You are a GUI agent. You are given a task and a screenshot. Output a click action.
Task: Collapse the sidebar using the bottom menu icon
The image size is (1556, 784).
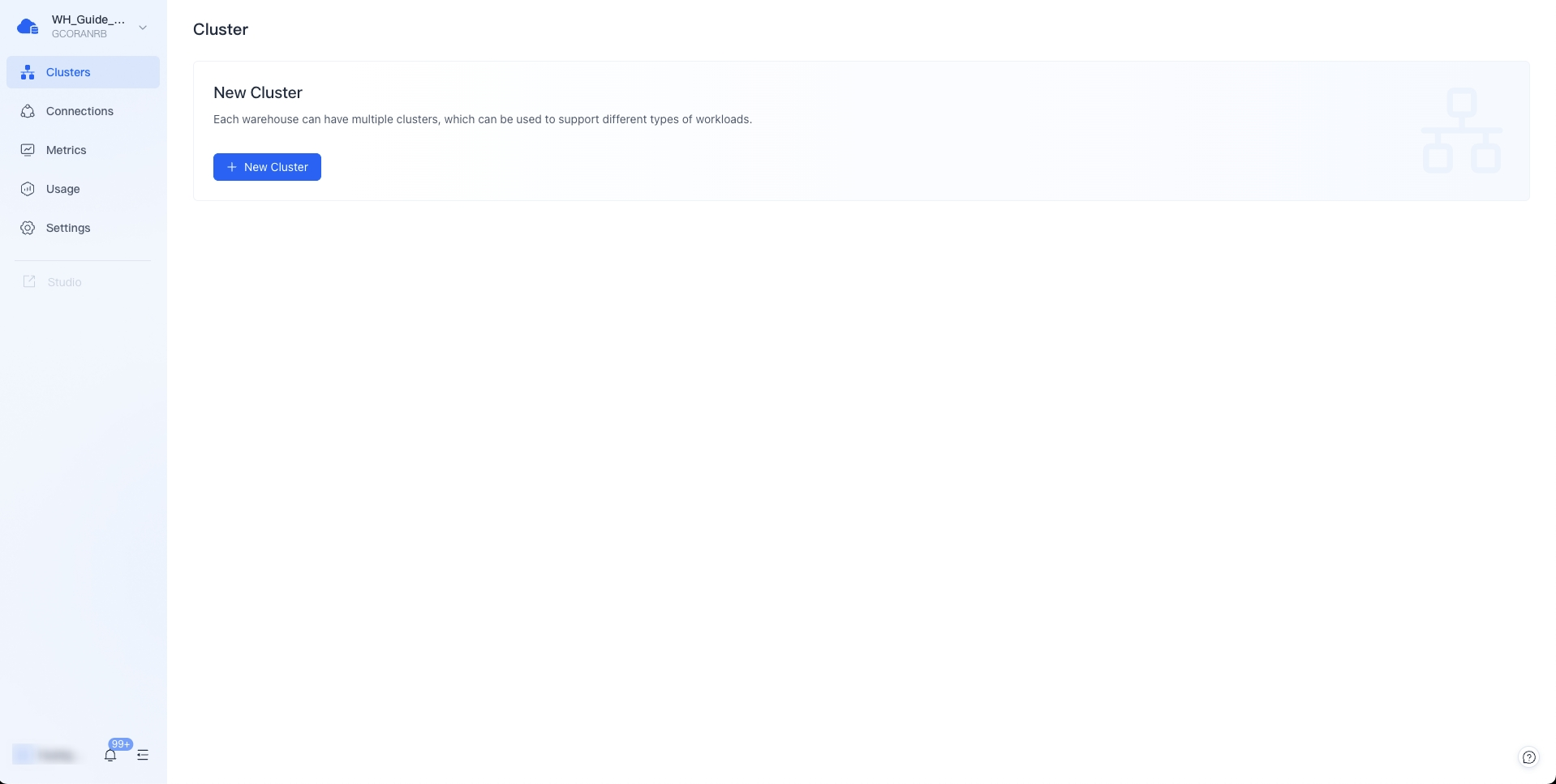tap(143, 756)
